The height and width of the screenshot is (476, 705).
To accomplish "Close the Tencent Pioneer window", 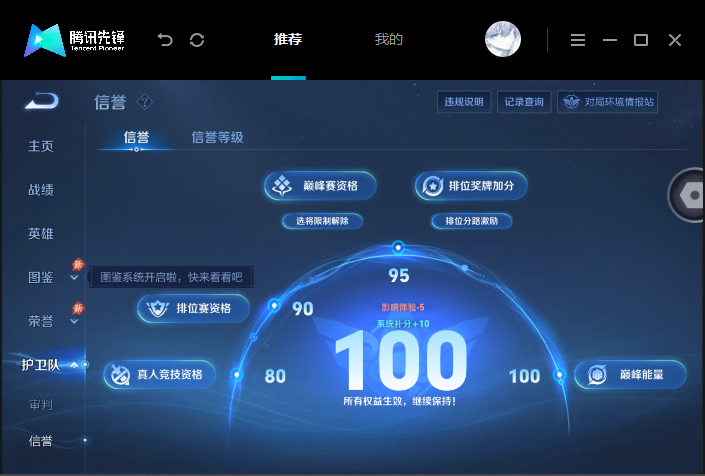I will coord(675,40).
